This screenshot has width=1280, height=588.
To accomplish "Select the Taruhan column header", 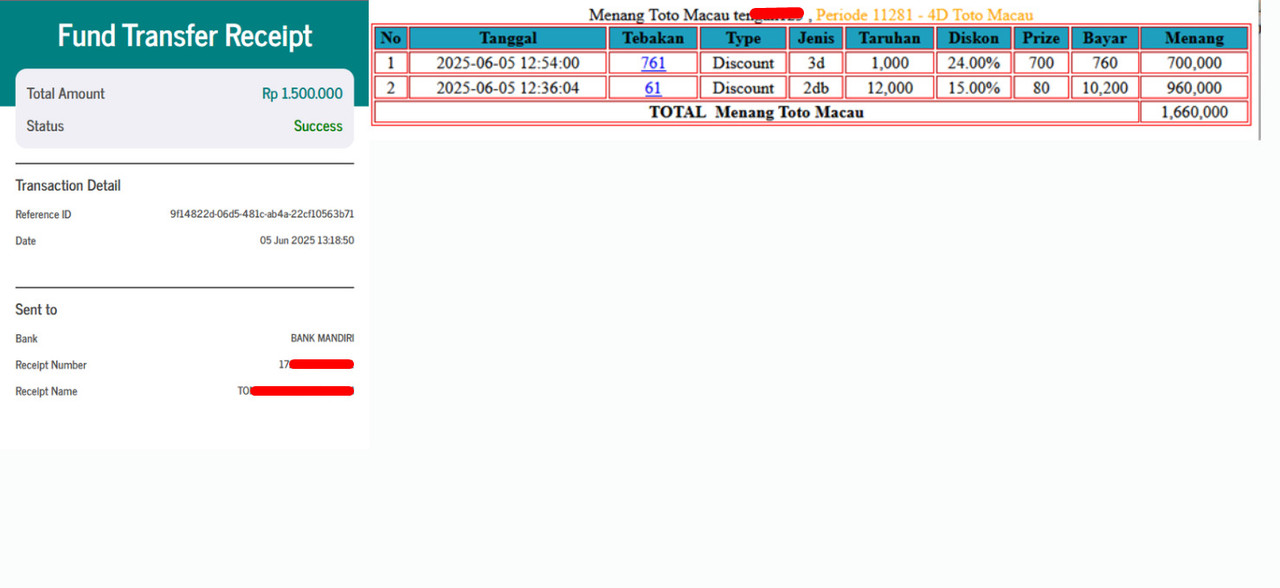I will point(889,38).
